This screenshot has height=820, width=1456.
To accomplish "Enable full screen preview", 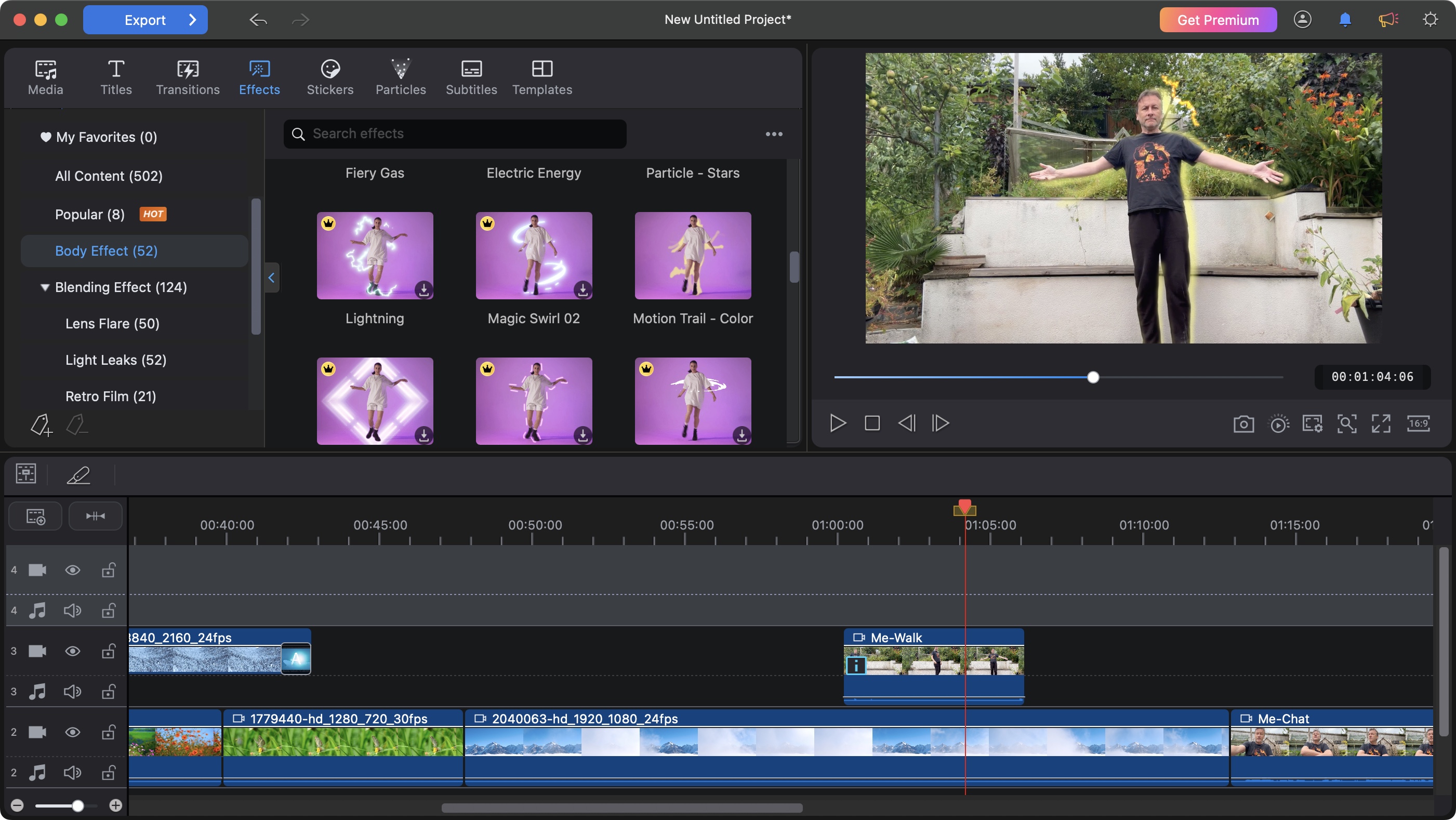I will (1381, 422).
